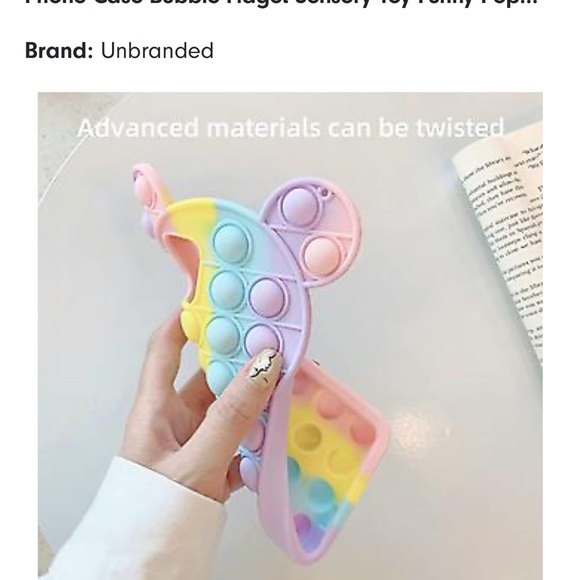The height and width of the screenshot is (580, 580).
Task: Click the Unbranded brand value
Action: 157,51
